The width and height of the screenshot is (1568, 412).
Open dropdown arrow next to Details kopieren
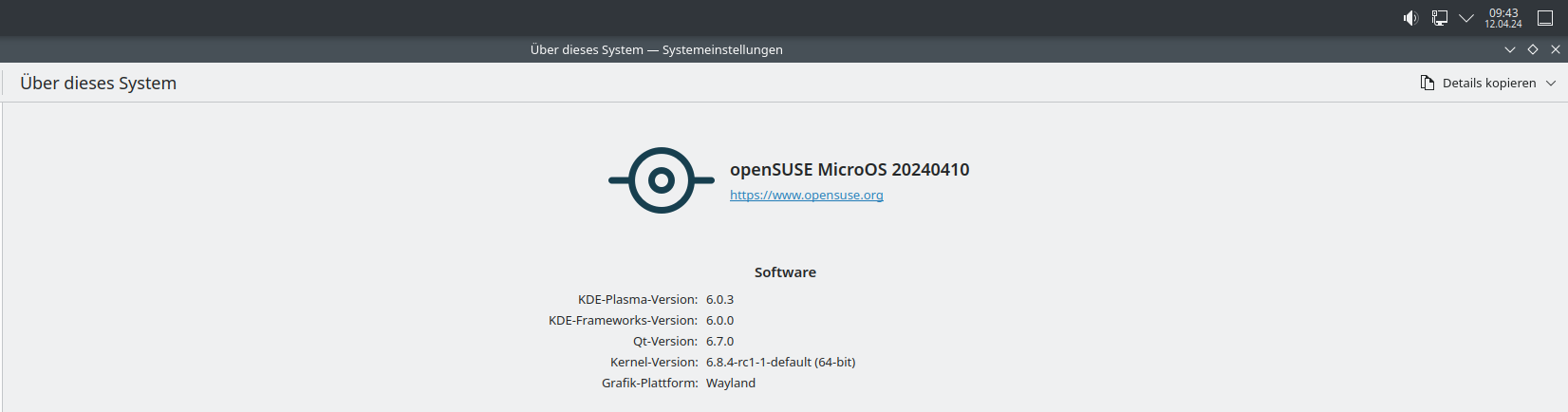1551,83
